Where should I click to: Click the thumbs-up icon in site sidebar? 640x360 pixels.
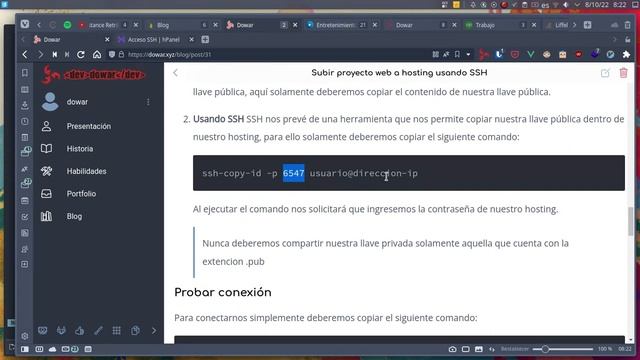coord(80,330)
